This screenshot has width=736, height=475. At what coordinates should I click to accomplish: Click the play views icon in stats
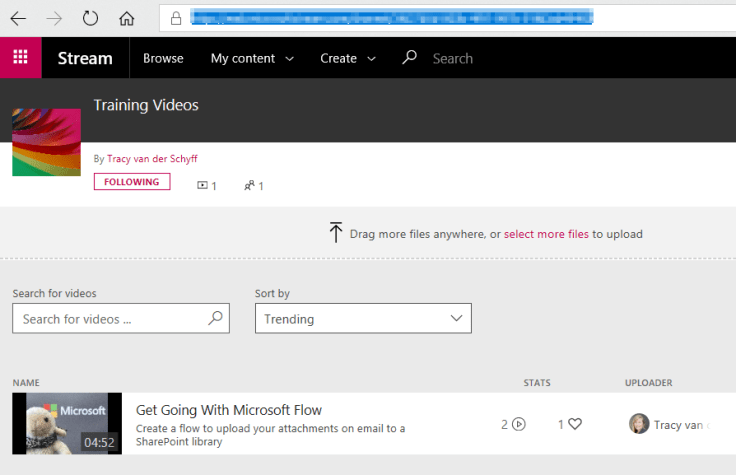pos(518,424)
